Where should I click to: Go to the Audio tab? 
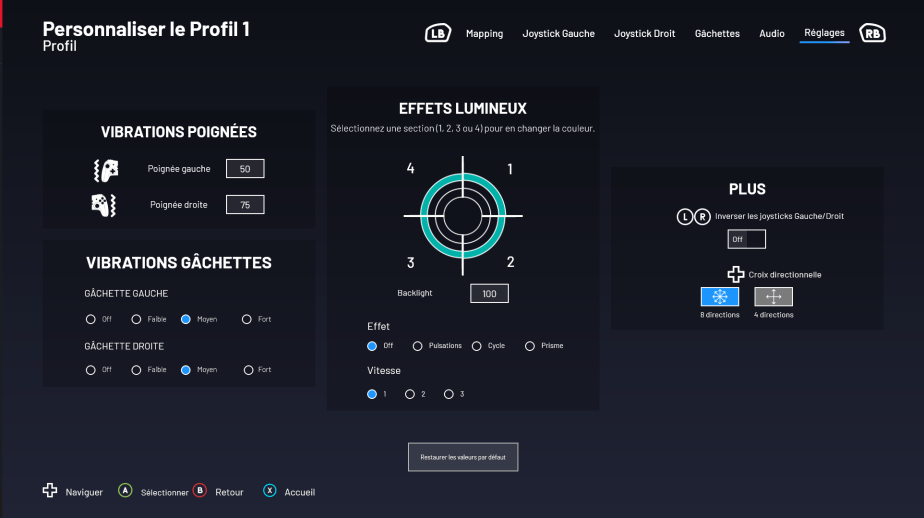(771, 34)
